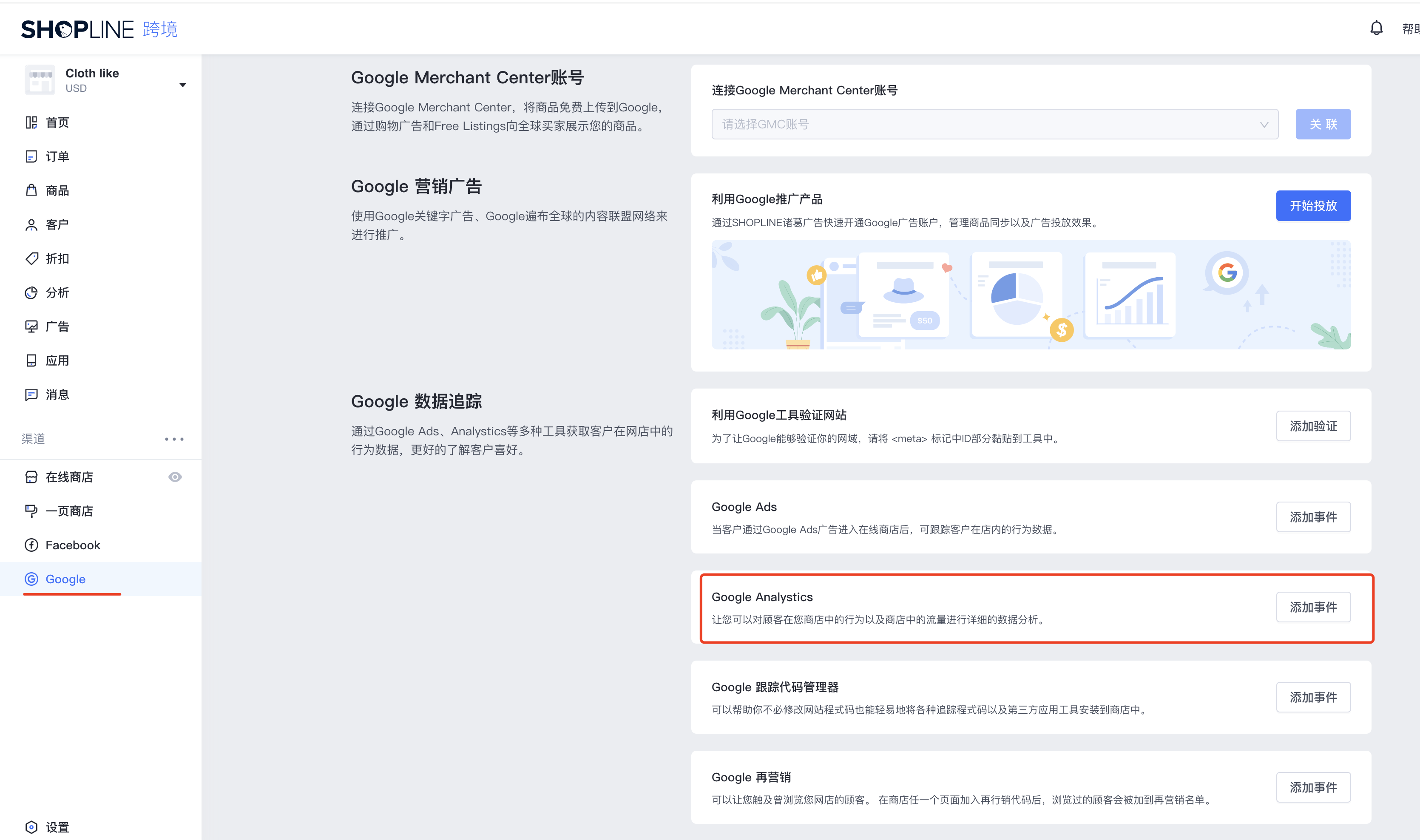Open the 设置 settings gear icon
This screenshot has width=1420, height=840.
click(31, 827)
